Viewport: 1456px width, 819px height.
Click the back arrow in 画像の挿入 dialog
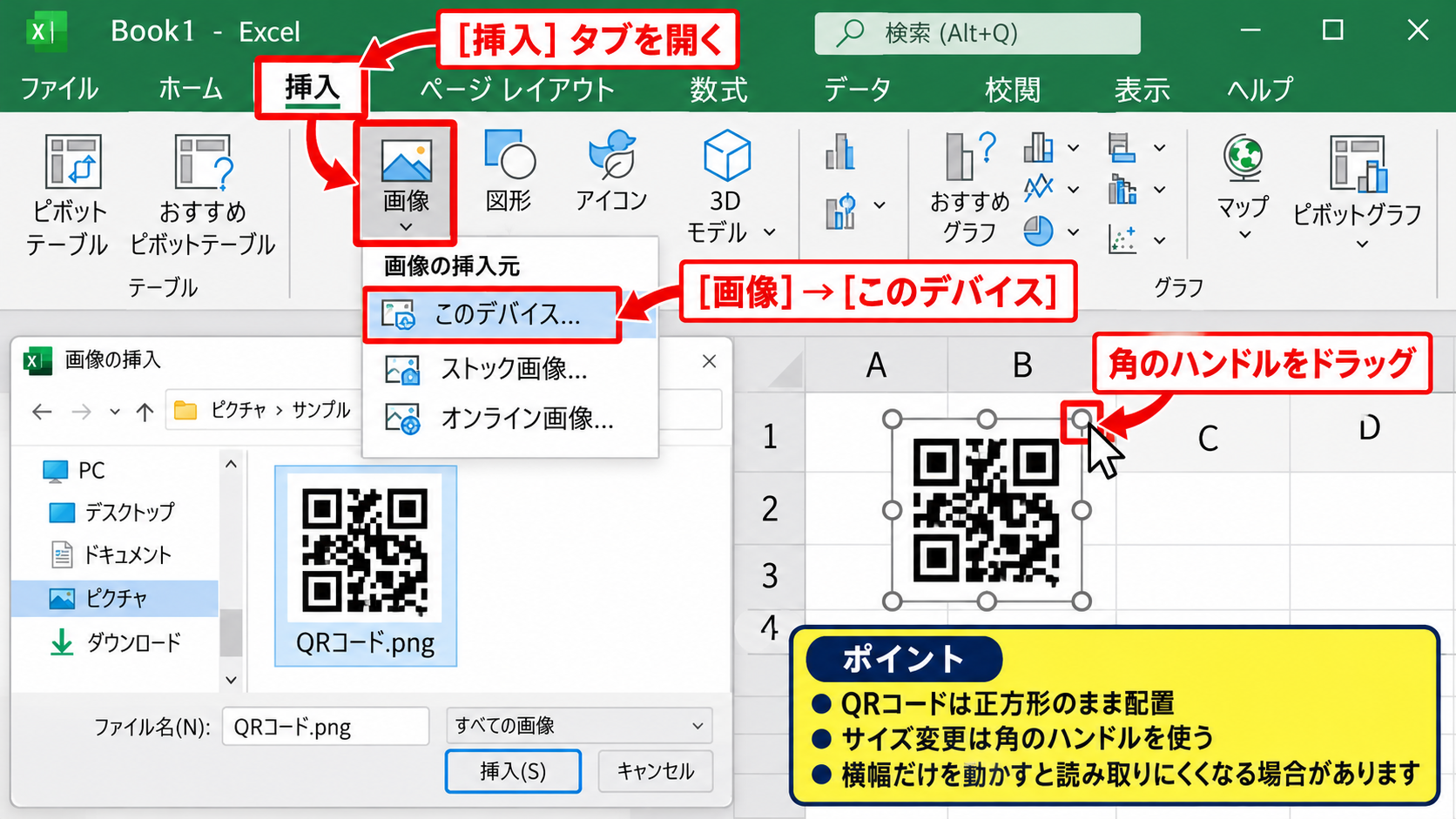pos(42,411)
